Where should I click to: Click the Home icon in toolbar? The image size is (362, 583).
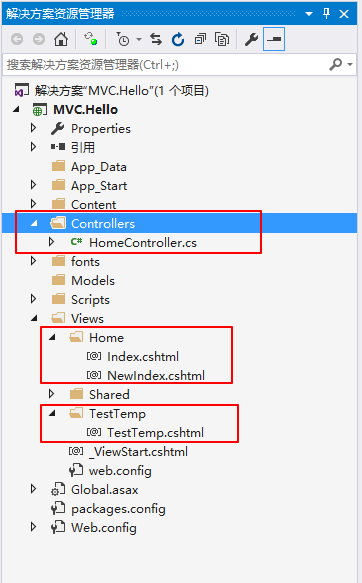61,39
